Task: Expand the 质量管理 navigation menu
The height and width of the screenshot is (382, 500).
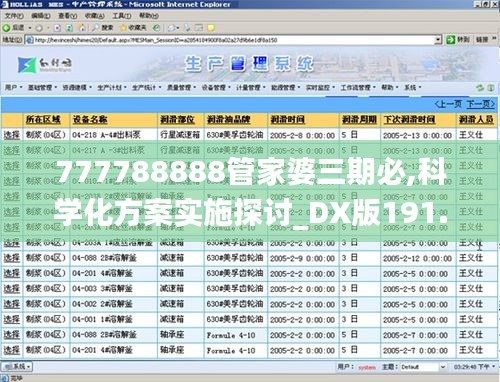Action: coord(181,87)
